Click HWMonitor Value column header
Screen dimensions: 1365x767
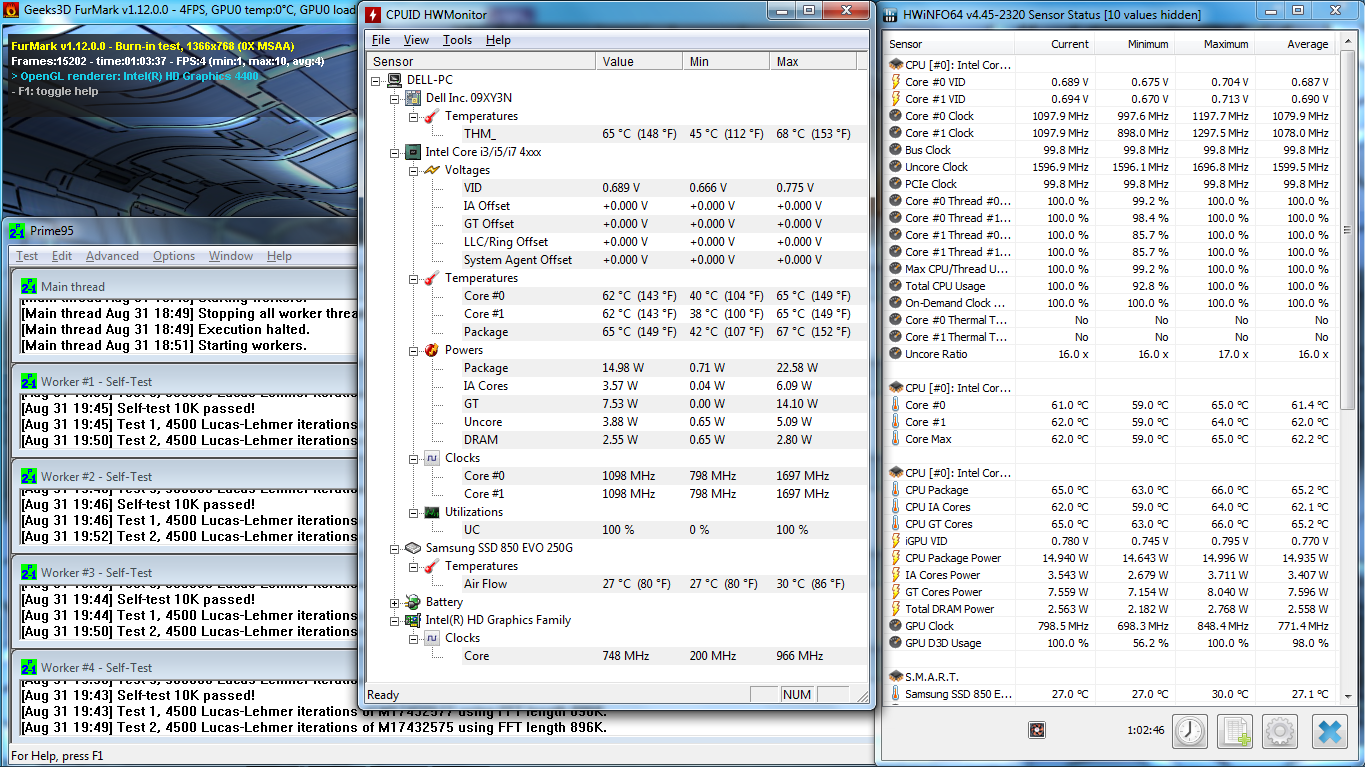click(x=640, y=61)
